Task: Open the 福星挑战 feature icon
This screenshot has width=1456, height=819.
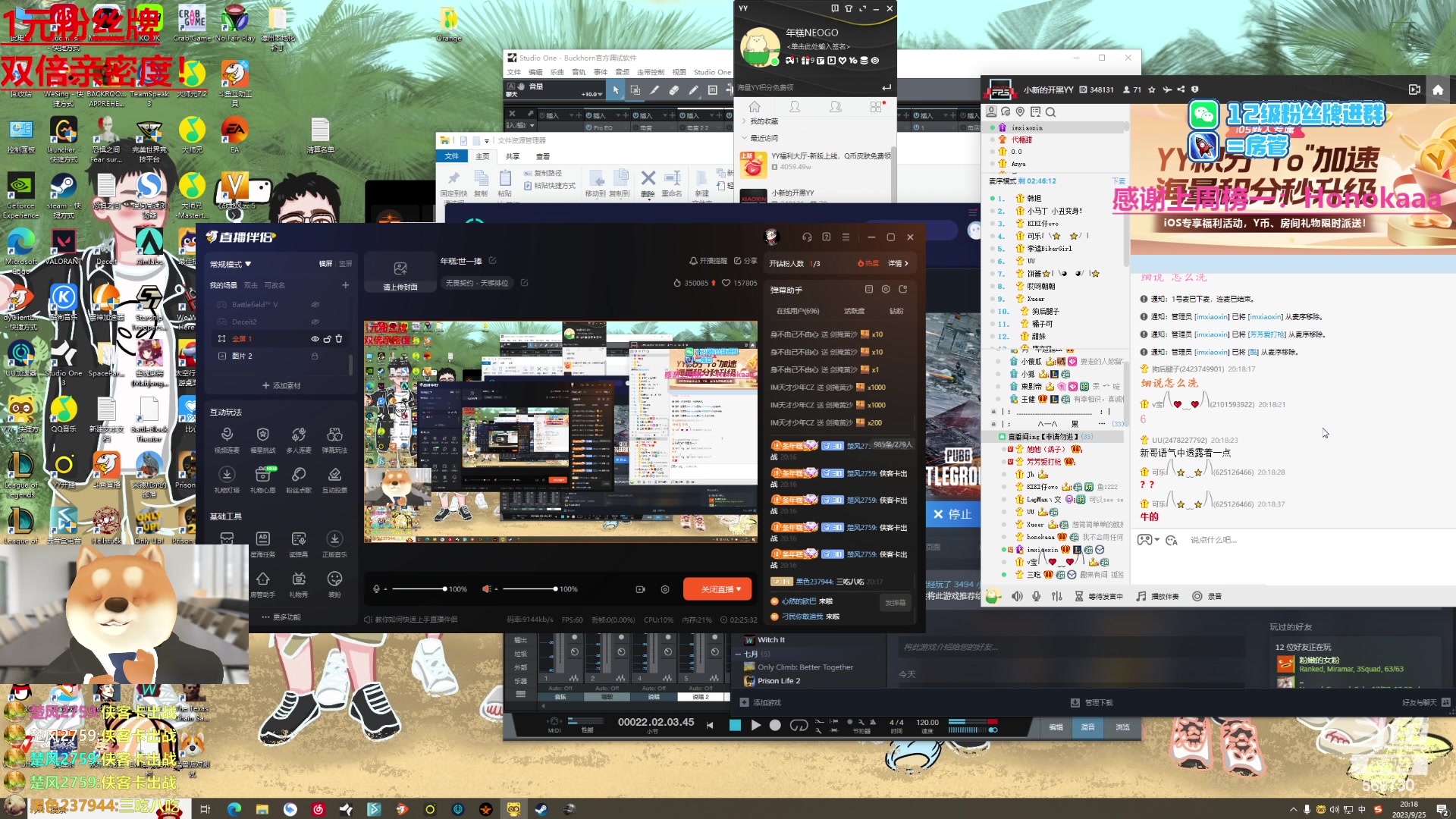Action: (262, 439)
